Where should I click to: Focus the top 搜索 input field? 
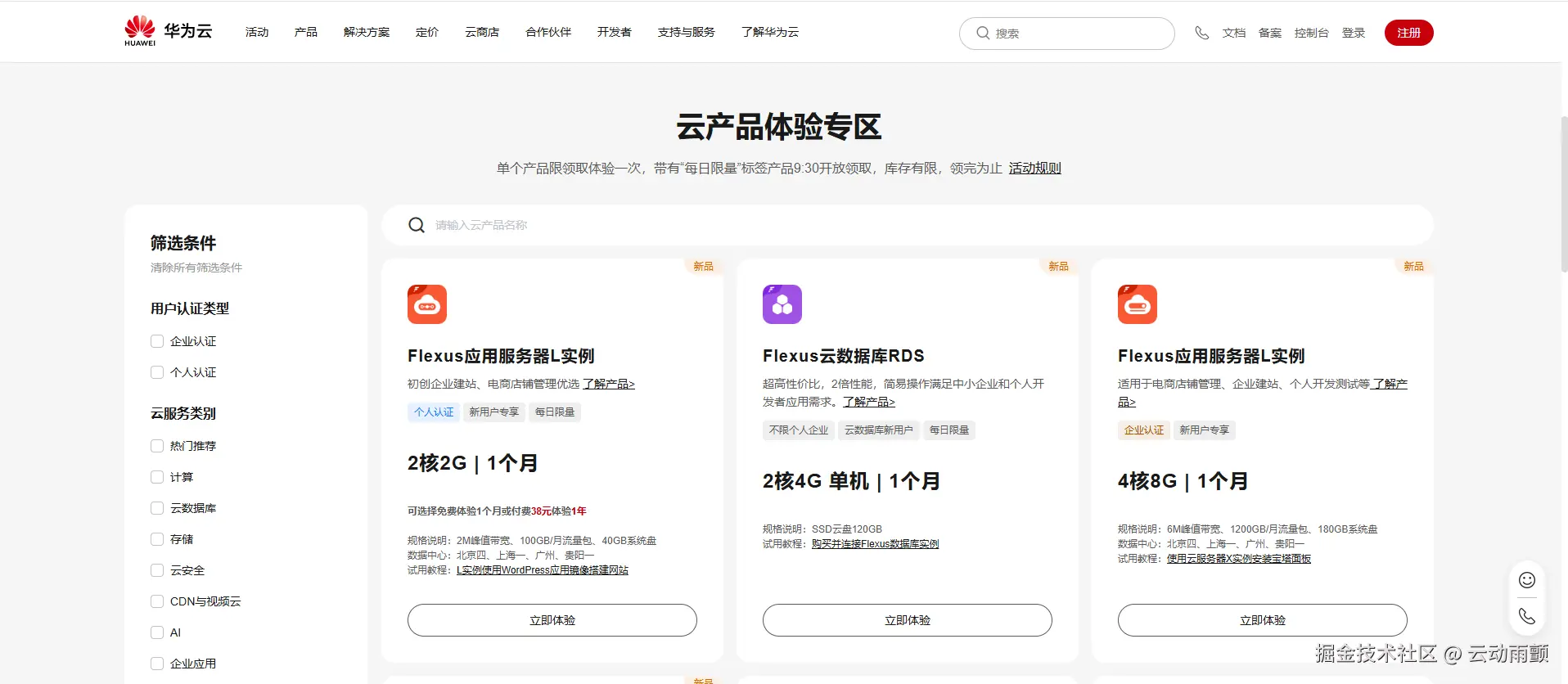tap(1067, 34)
